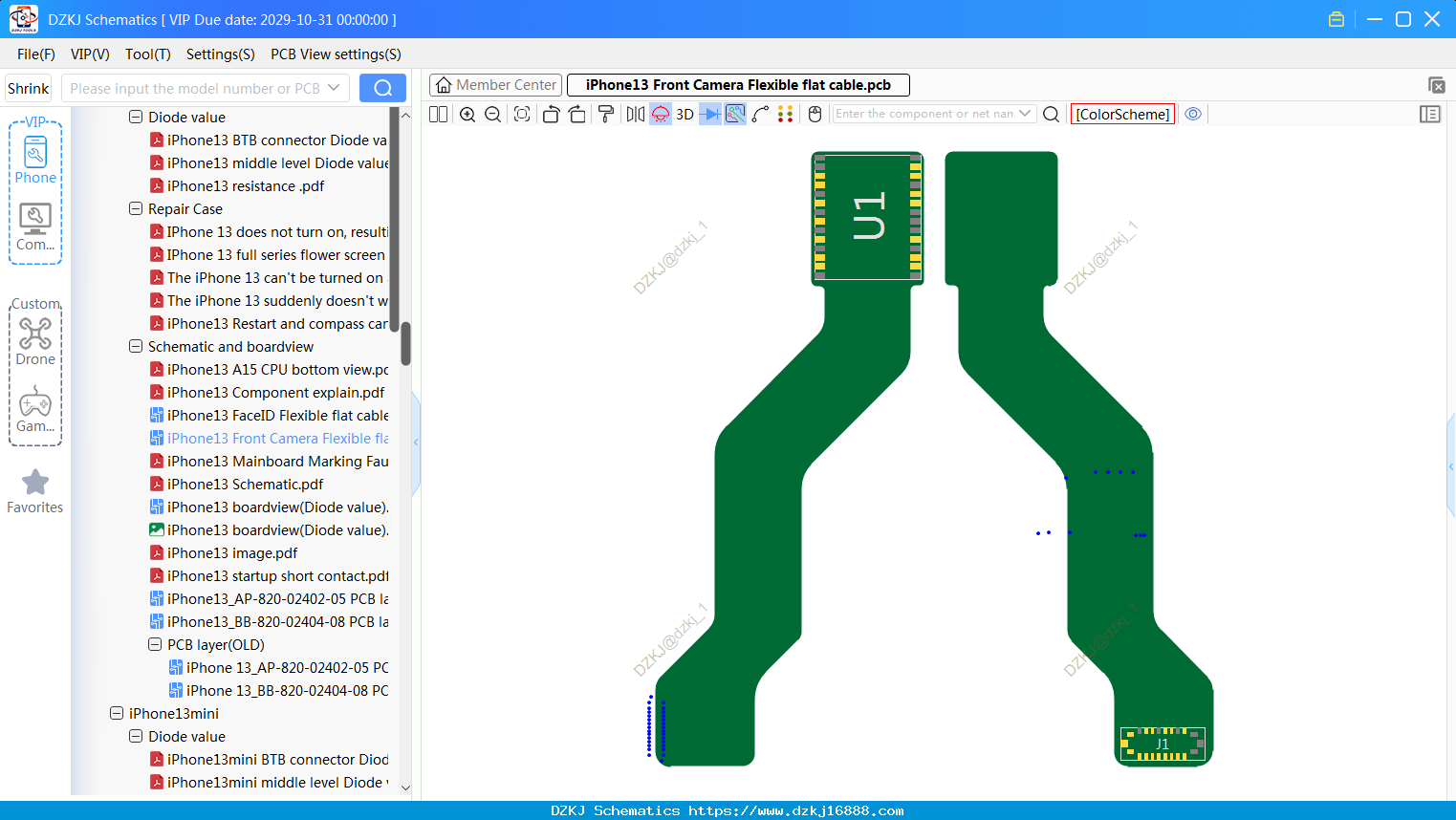This screenshot has width=1456, height=820.
Task: Open the Tool(T) menu
Action: [148, 54]
